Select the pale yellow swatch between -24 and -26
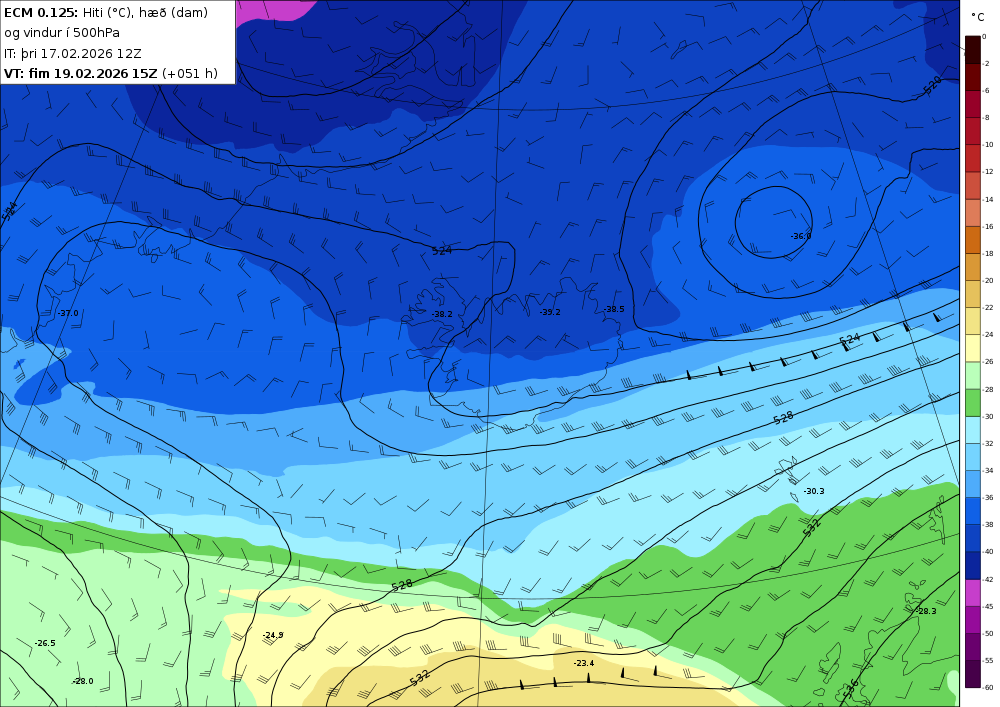 [973, 348]
